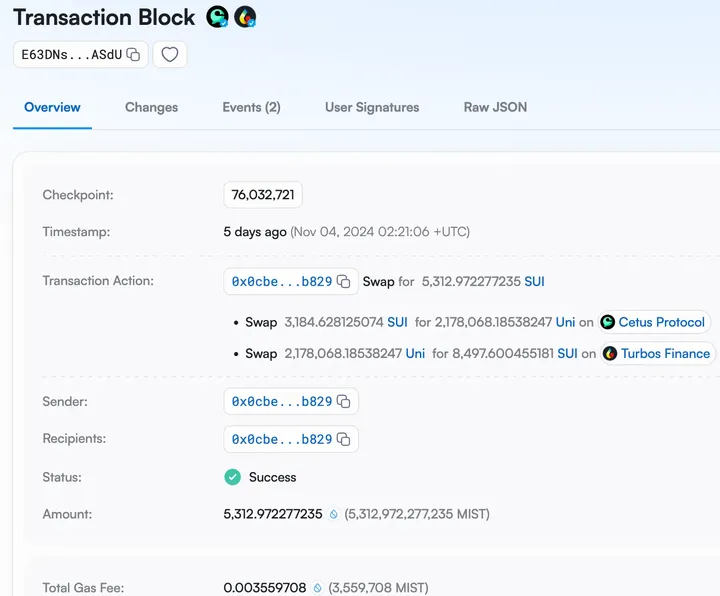Open the Events (2) tab
This screenshot has width=720, height=596.
tap(251, 107)
